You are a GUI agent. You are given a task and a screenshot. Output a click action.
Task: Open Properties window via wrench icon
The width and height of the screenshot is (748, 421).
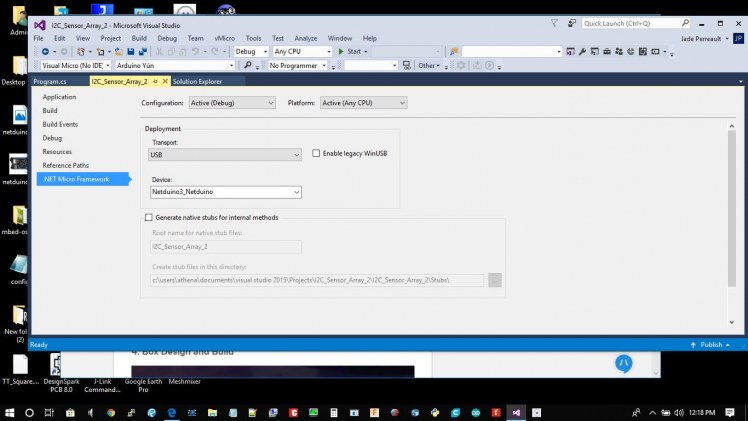pyautogui.click(x=582, y=51)
